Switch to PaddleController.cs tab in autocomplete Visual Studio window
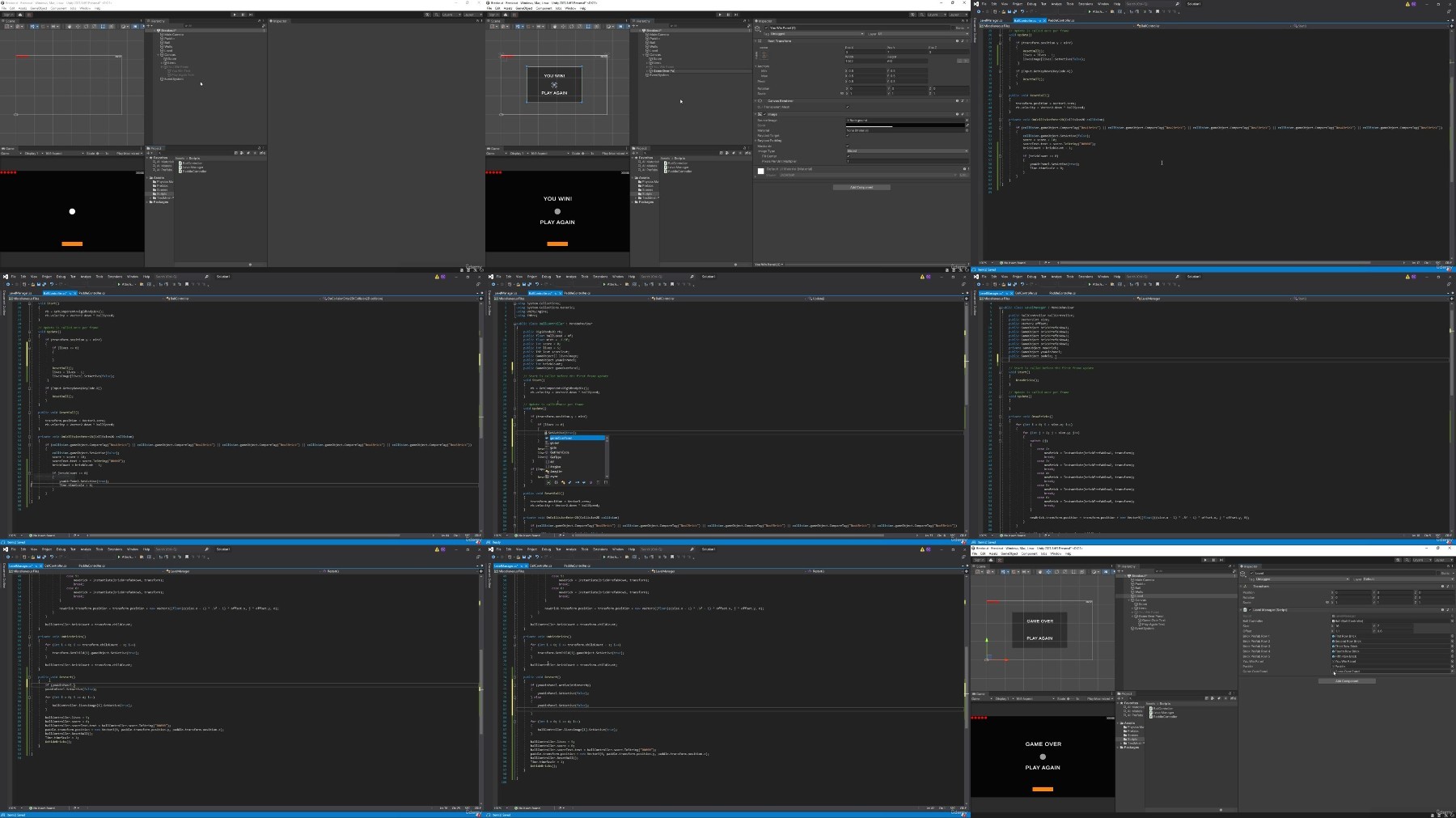 click(577, 293)
